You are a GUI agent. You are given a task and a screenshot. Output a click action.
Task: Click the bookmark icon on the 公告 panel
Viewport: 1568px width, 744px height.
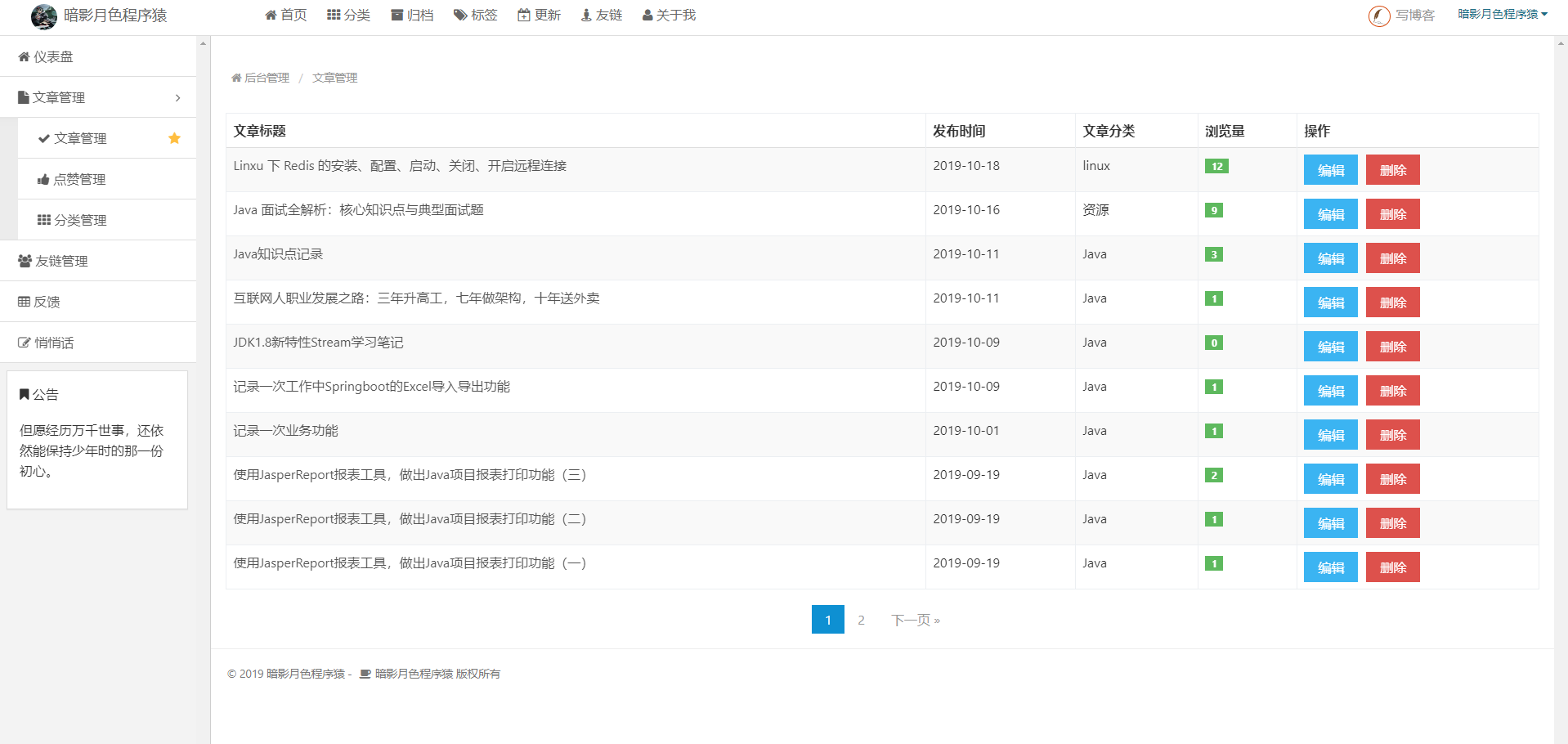(25, 393)
